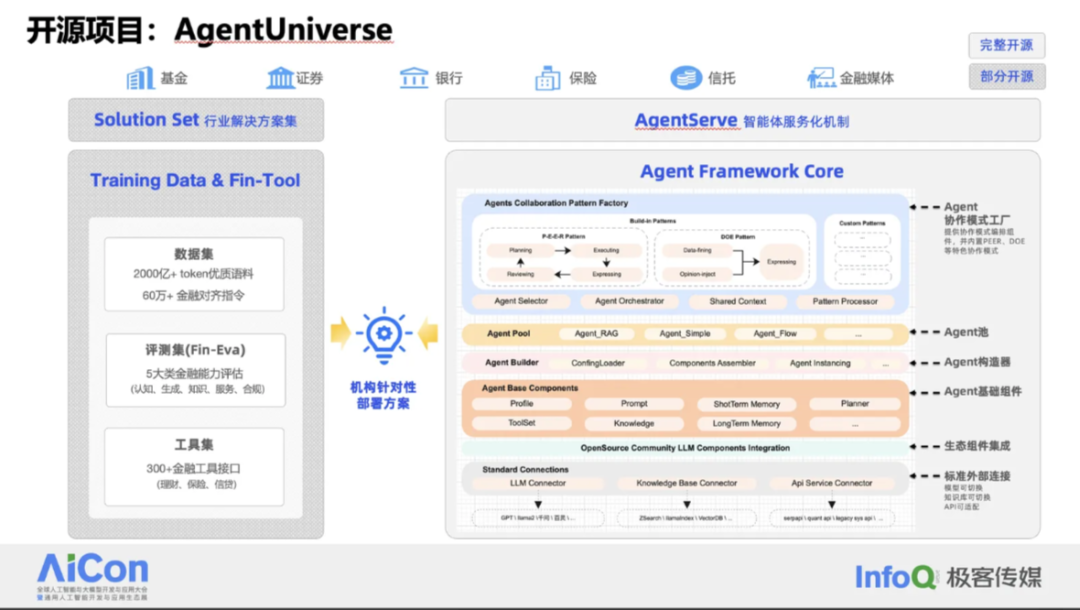Viewport: 1080px width, 610px height.
Task: Click the 金融媒体 financial media icon
Action: (821, 78)
